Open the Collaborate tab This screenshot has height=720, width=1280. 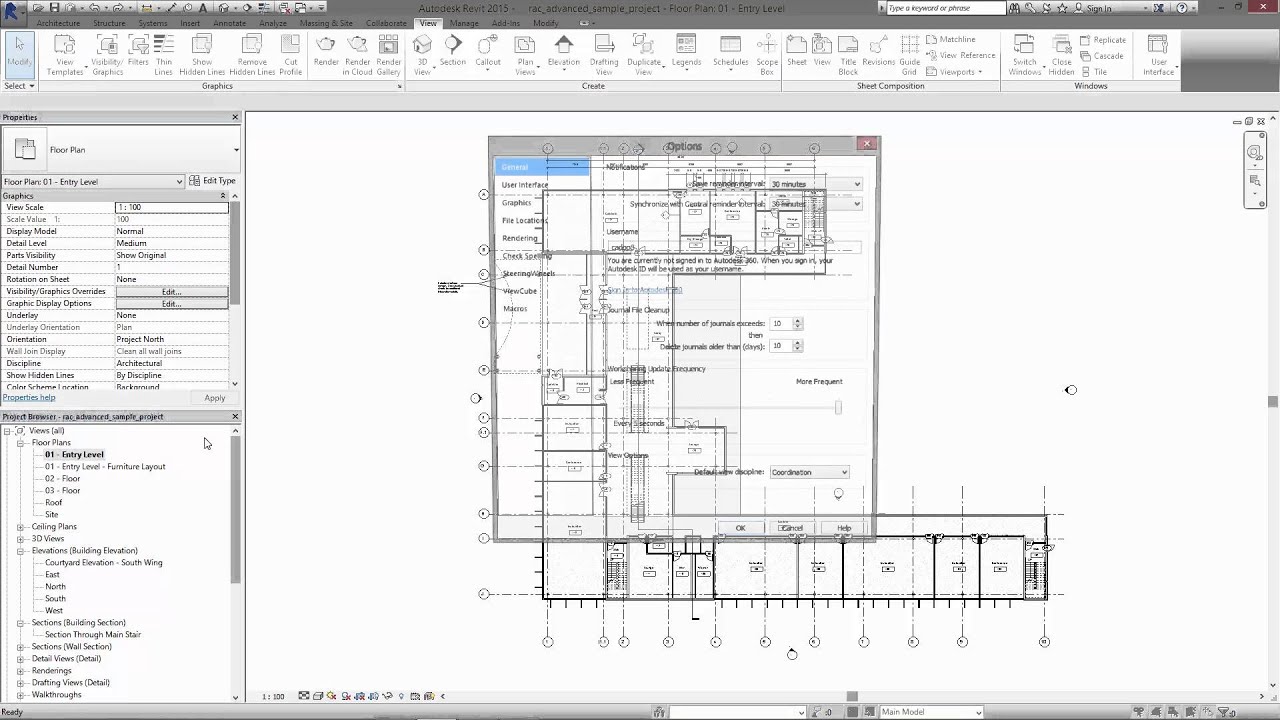(386, 23)
